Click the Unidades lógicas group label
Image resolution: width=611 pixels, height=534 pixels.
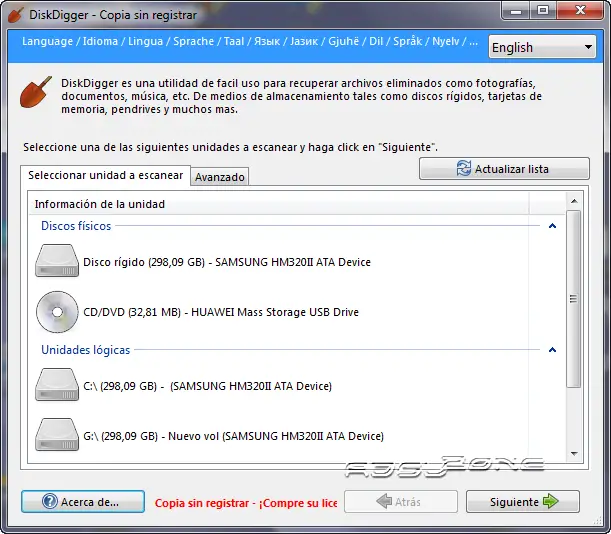[85, 350]
